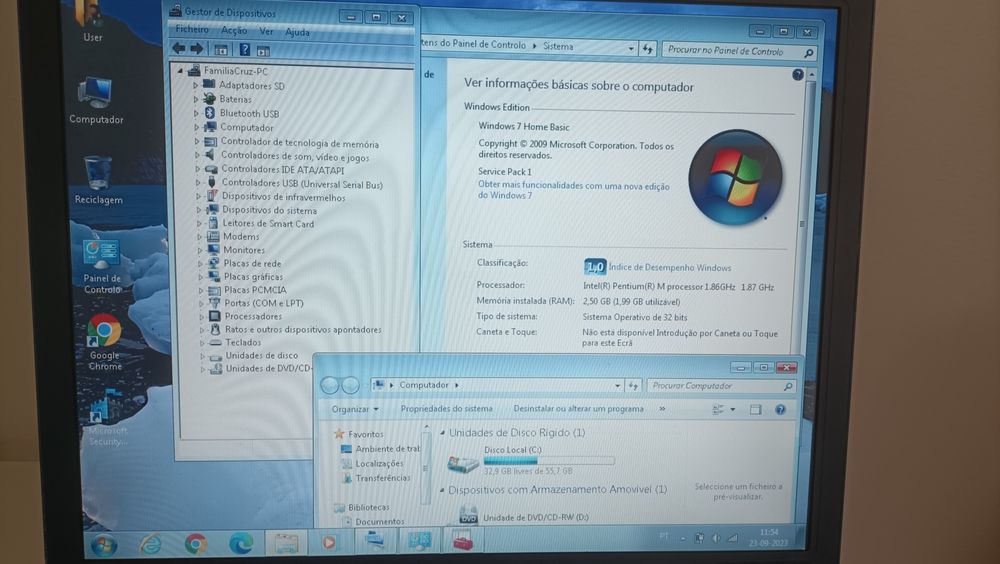This screenshot has width=1000, height=564.
Task: Select Dispositivos de infravermelhos item
Action: tap(284, 197)
